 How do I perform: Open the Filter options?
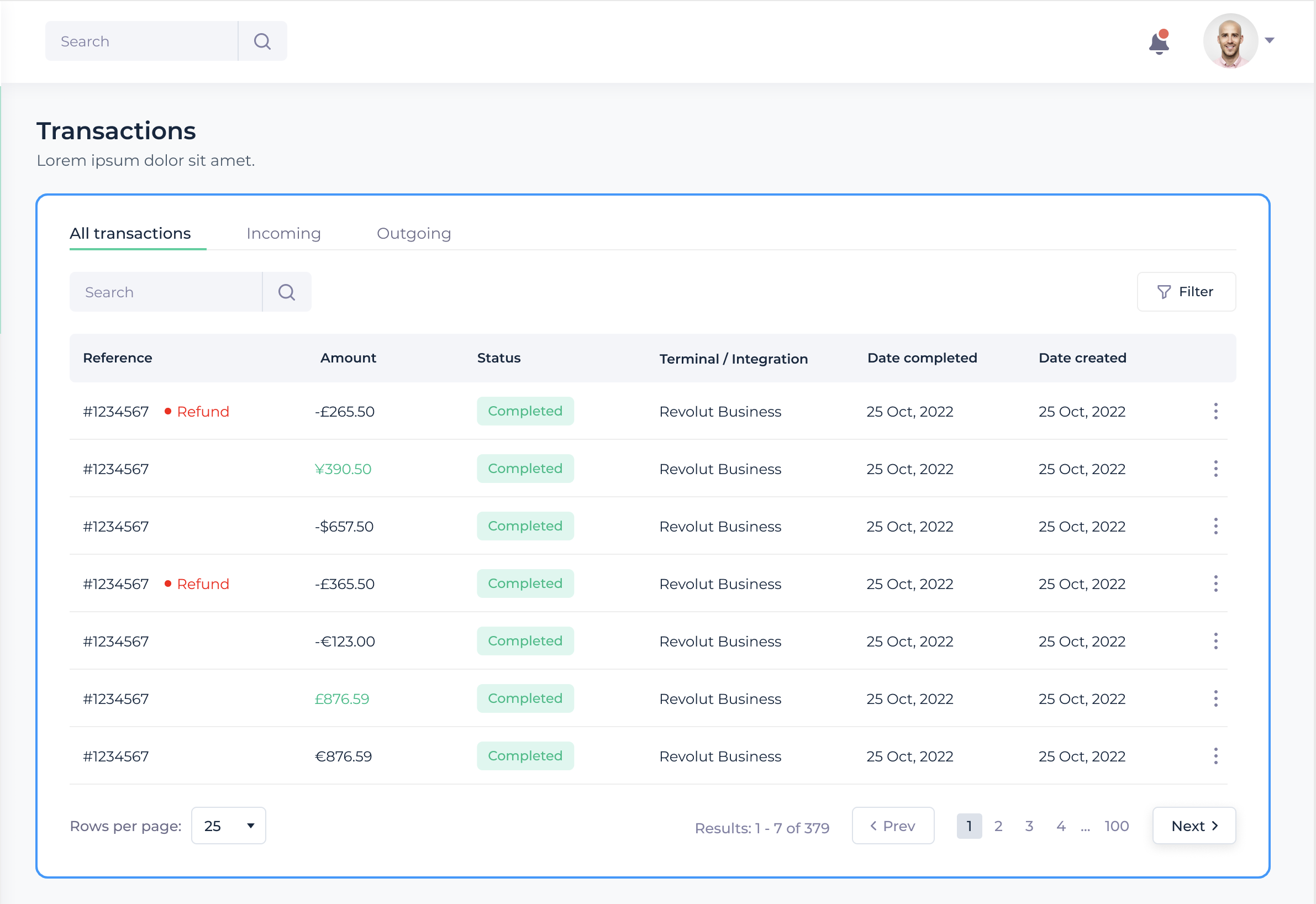[x=1186, y=292]
